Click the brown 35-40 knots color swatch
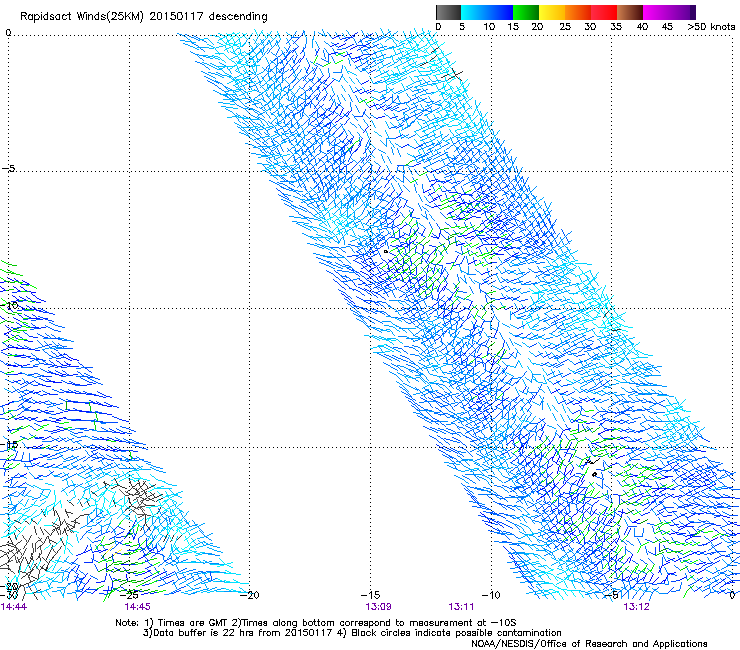Image resolution: width=740 pixels, height=650 pixels. pyautogui.click(x=630, y=12)
